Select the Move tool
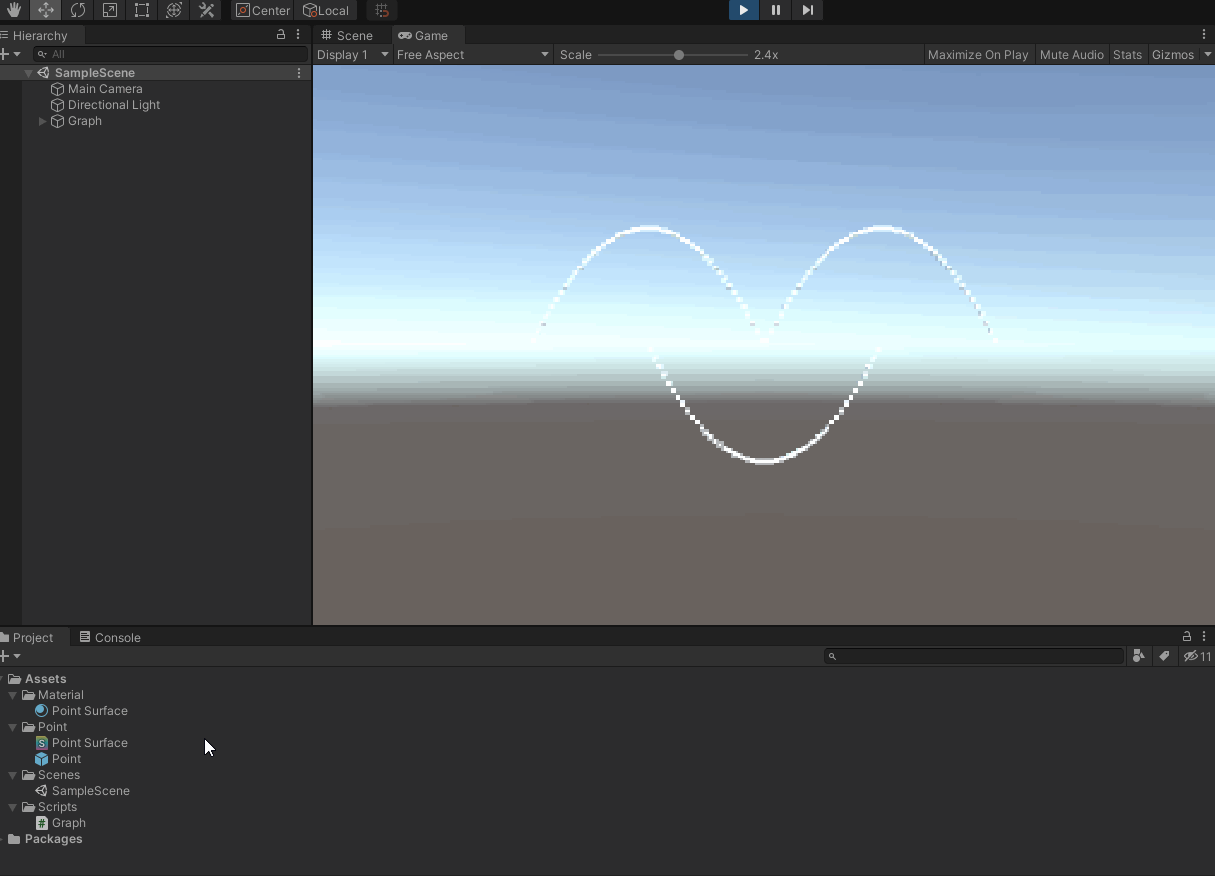Viewport: 1215px width, 876px height. [x=45, y=10]
